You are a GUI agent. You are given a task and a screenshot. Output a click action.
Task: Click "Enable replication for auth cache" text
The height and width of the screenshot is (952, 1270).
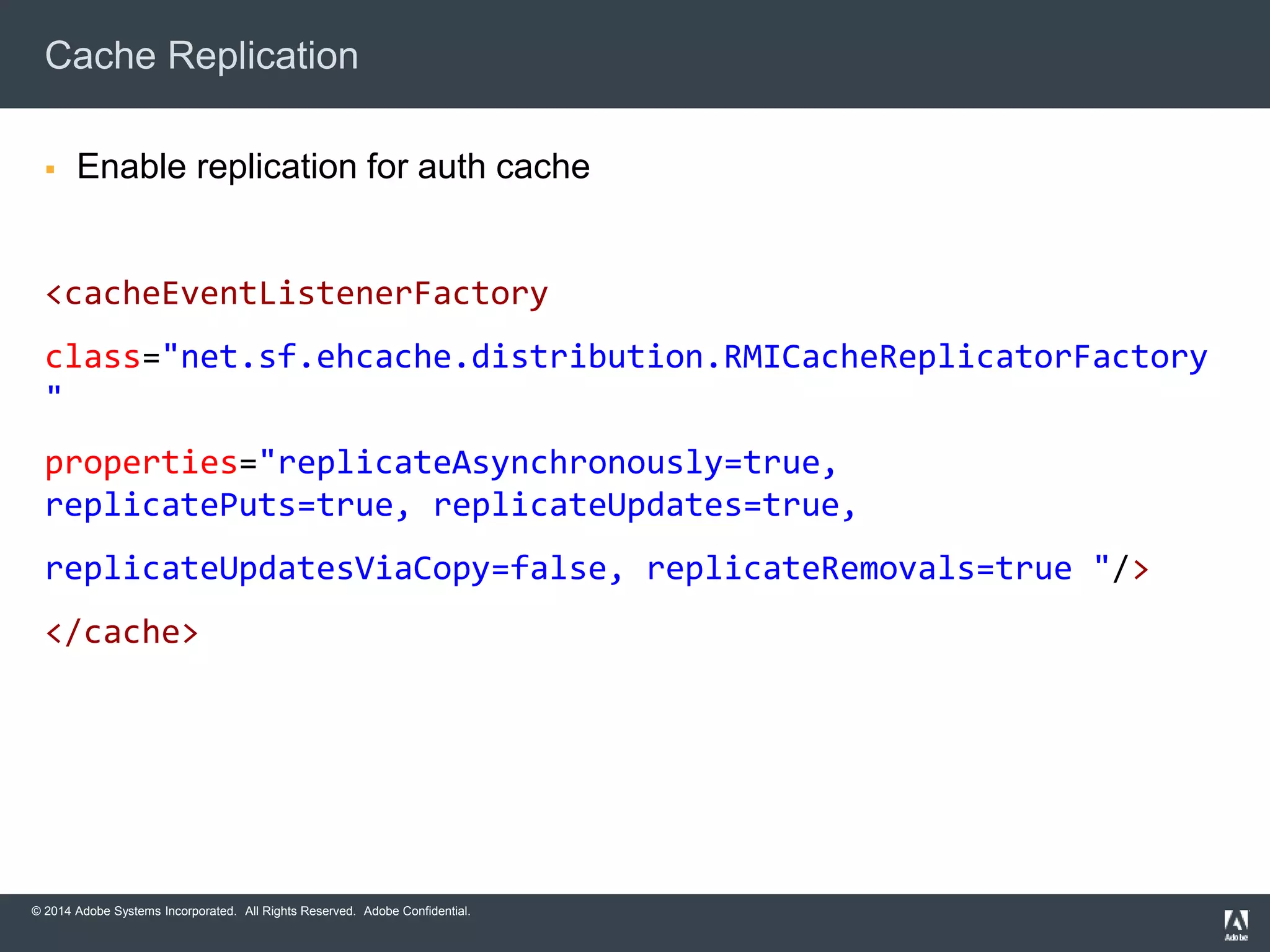[x=334, y=167]
